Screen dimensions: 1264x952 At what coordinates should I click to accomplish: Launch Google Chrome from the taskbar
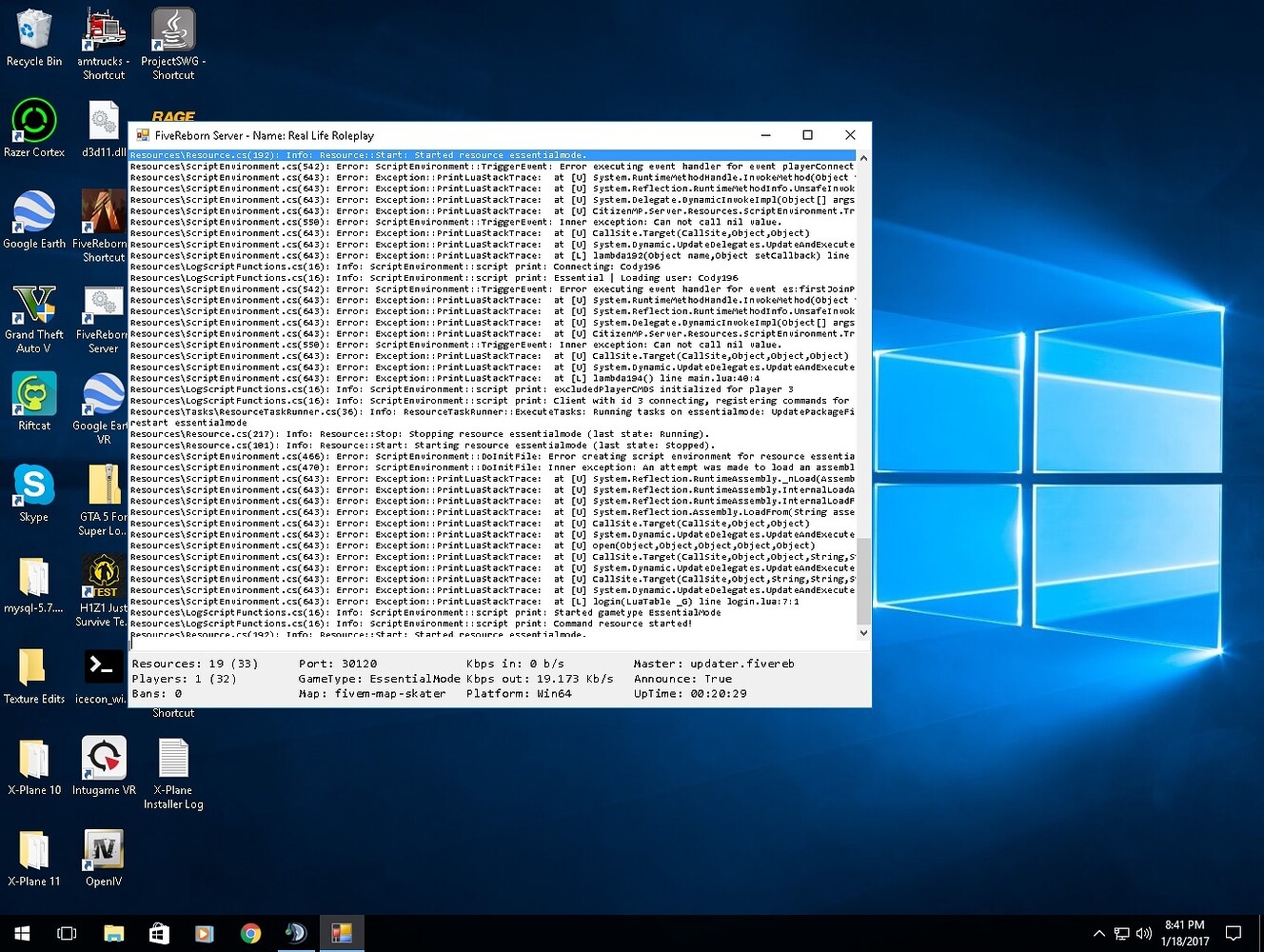click(250, 933)
